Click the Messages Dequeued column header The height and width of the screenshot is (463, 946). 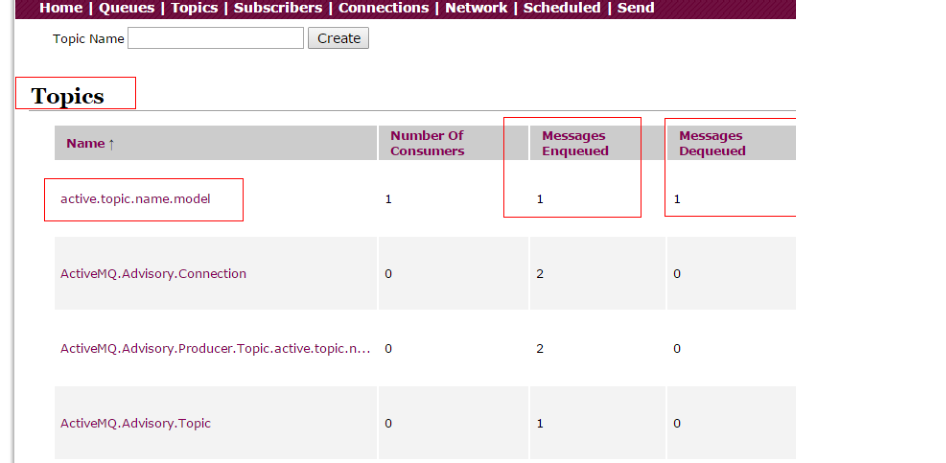(x=712, y=143)
